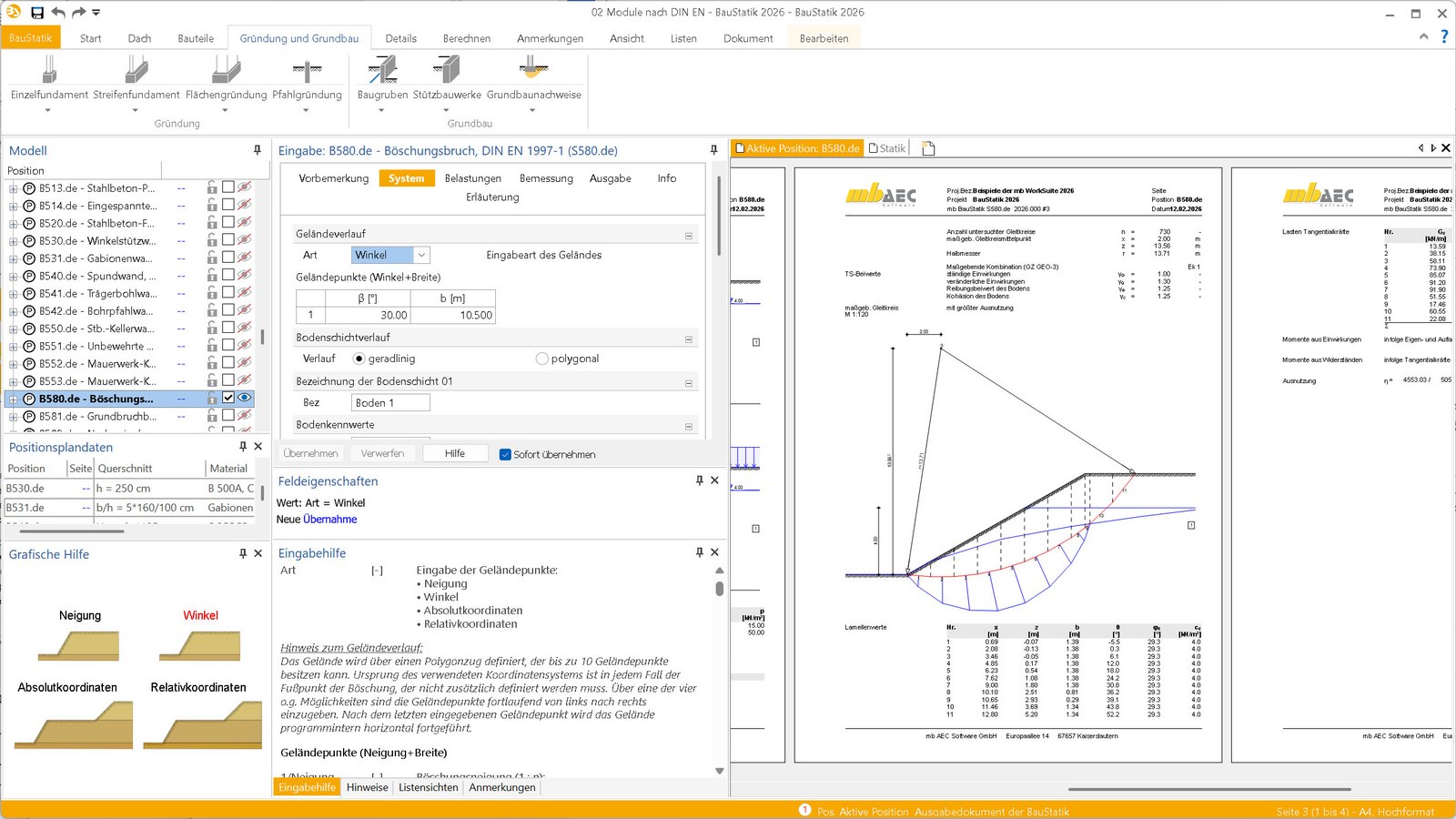The image size is (1456, 819).
Task: Open the Baugruben tool icon
Action: [x=382, y=71]
